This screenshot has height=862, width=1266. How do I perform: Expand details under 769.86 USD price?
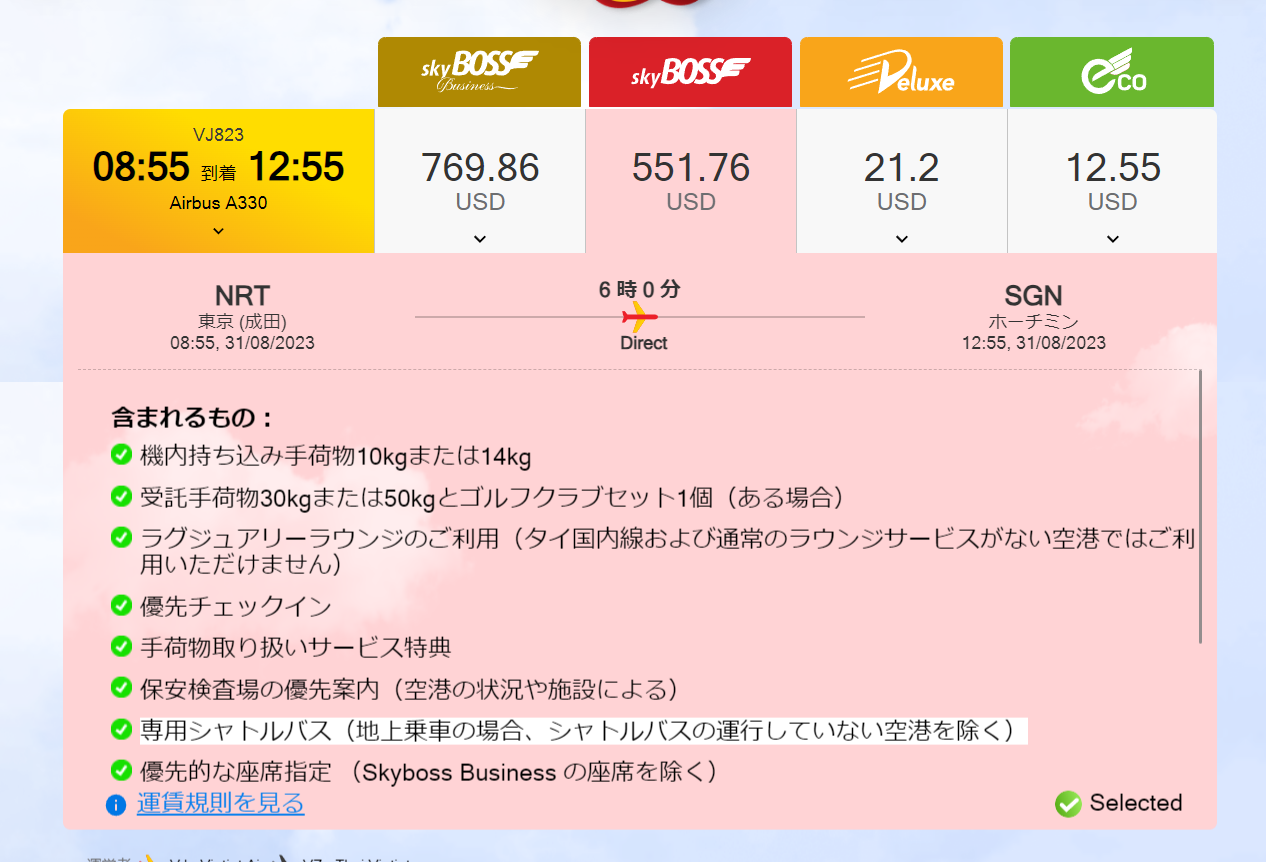click(x=480, y=239)
